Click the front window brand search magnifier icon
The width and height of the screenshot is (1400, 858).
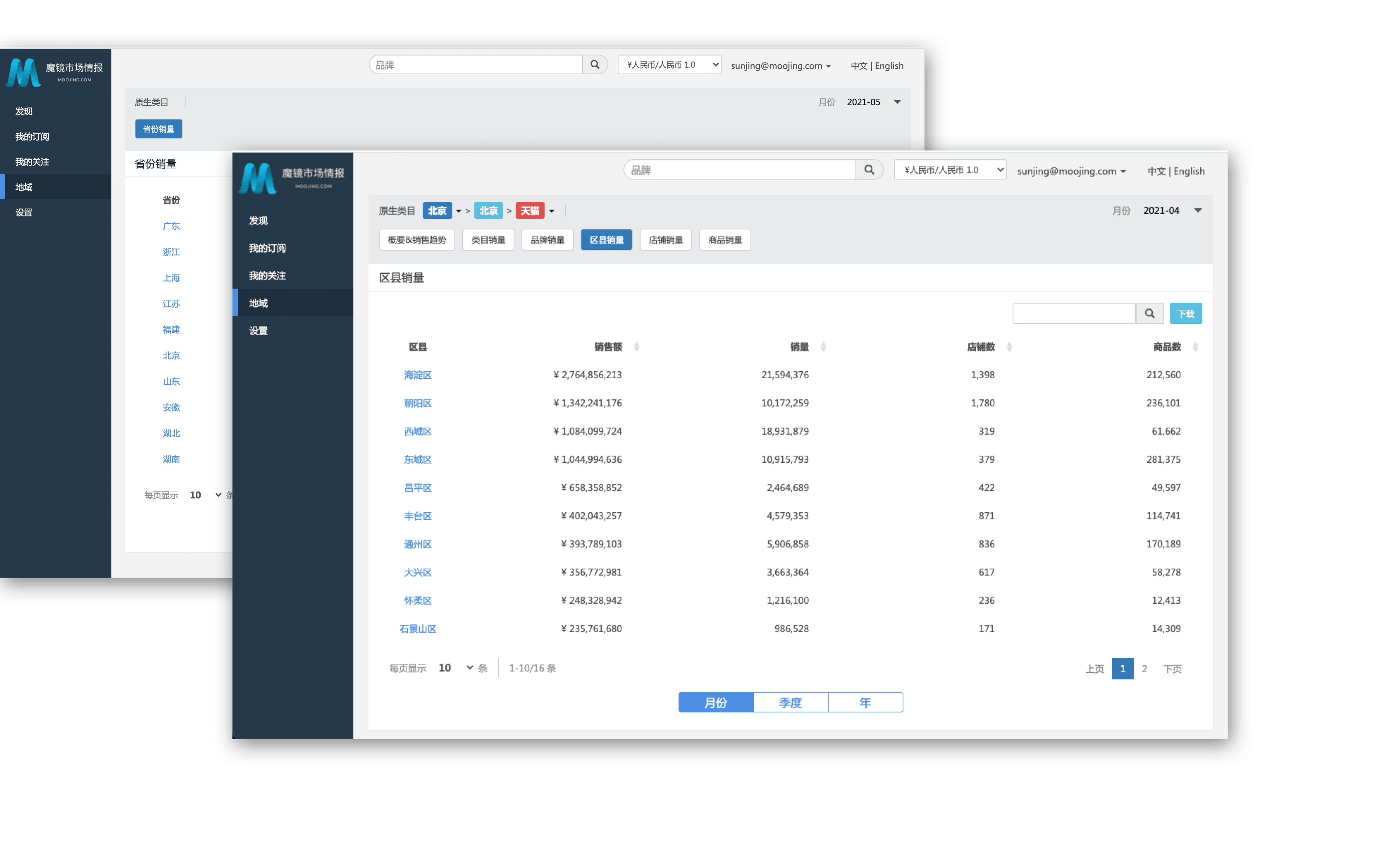point(869,170)
